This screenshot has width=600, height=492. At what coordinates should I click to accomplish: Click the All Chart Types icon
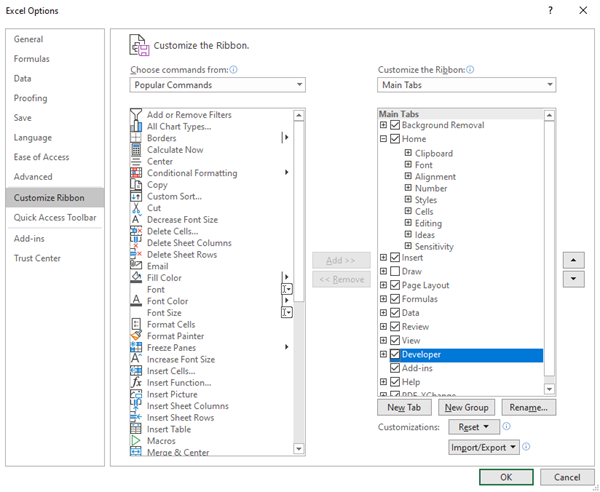[x=136, y=126]
